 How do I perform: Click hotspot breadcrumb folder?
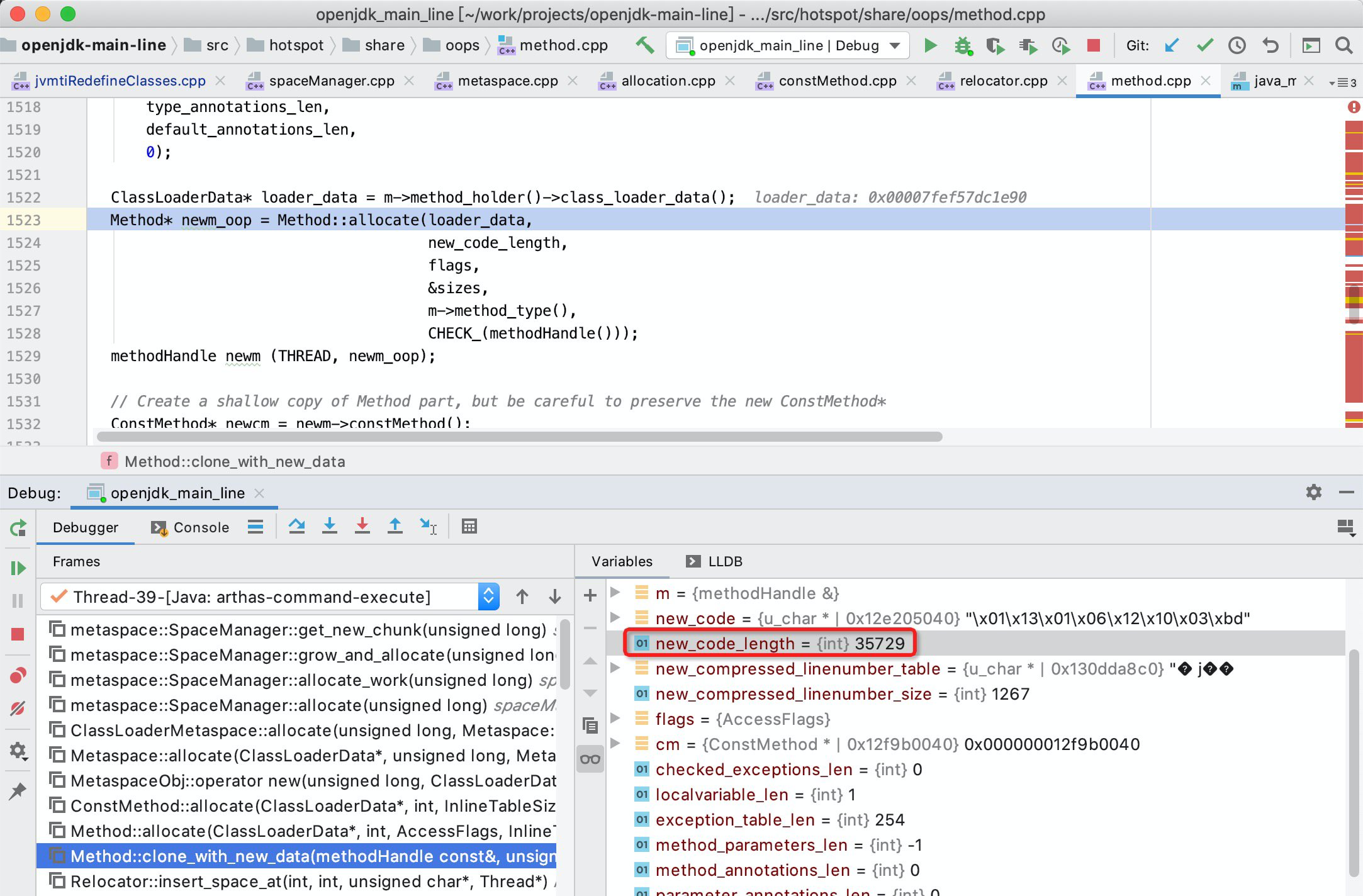pos(286,45)
